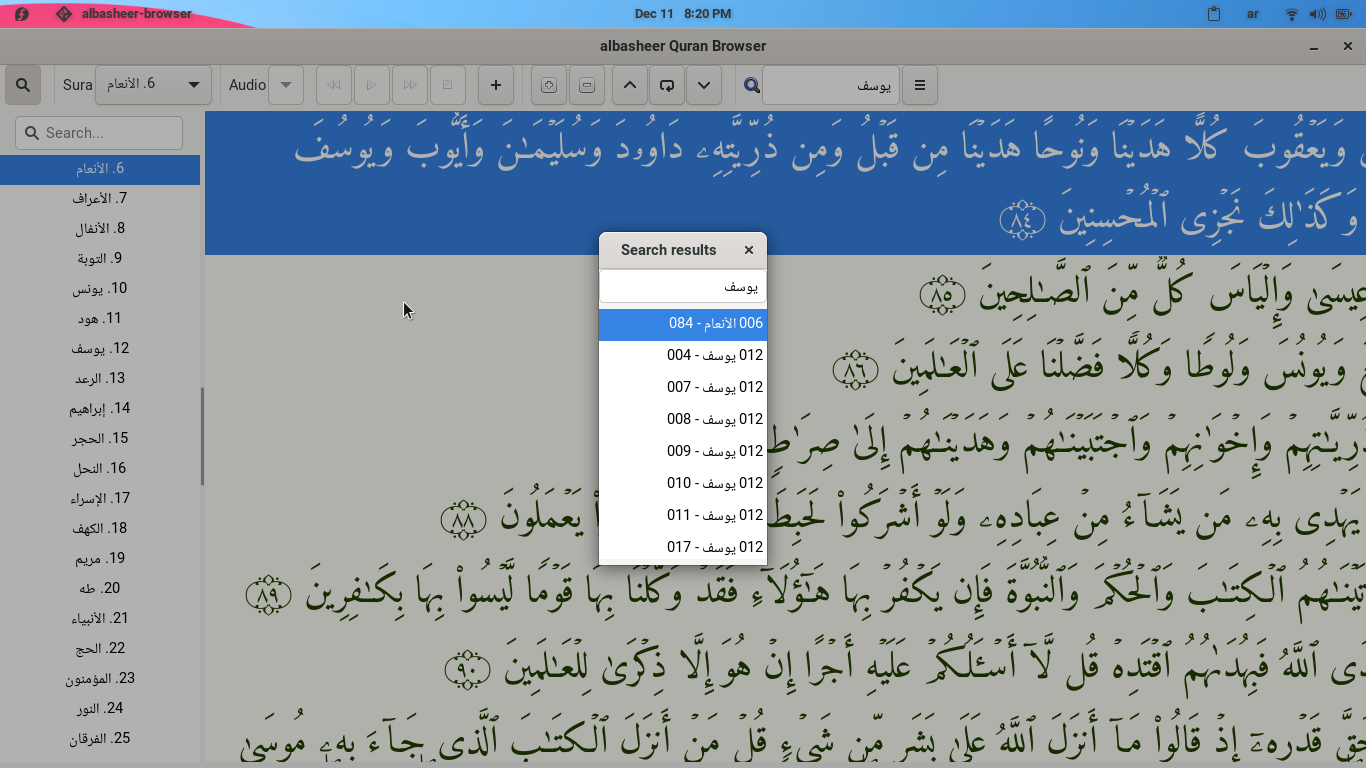This screenshot has width=1366, height=768.
Task: Click verse number marker ٨٩
Action: click(x=267, y=595)
